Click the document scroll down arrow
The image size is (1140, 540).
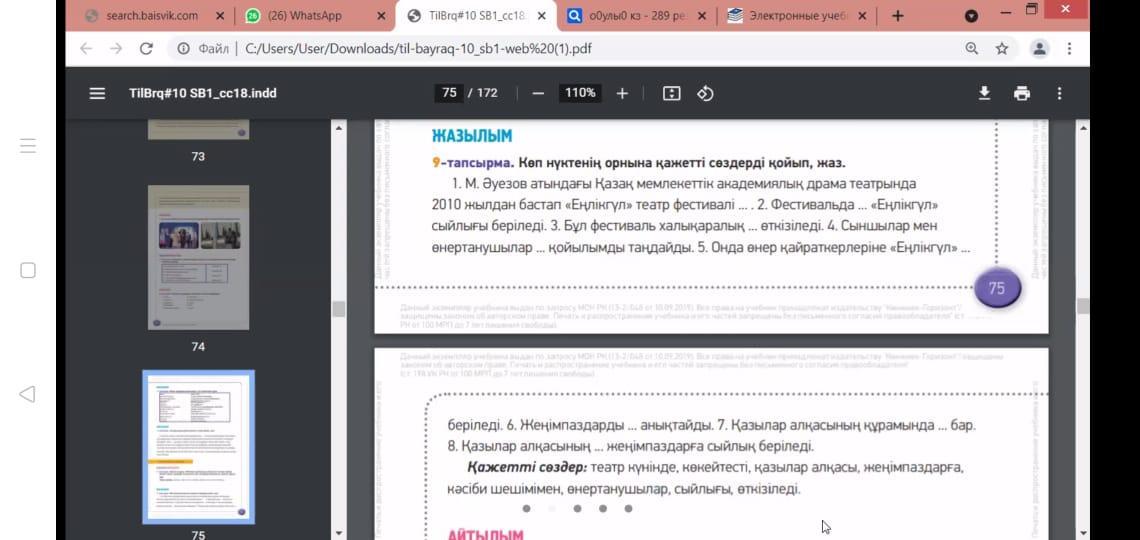click(x=1083, y=533)
